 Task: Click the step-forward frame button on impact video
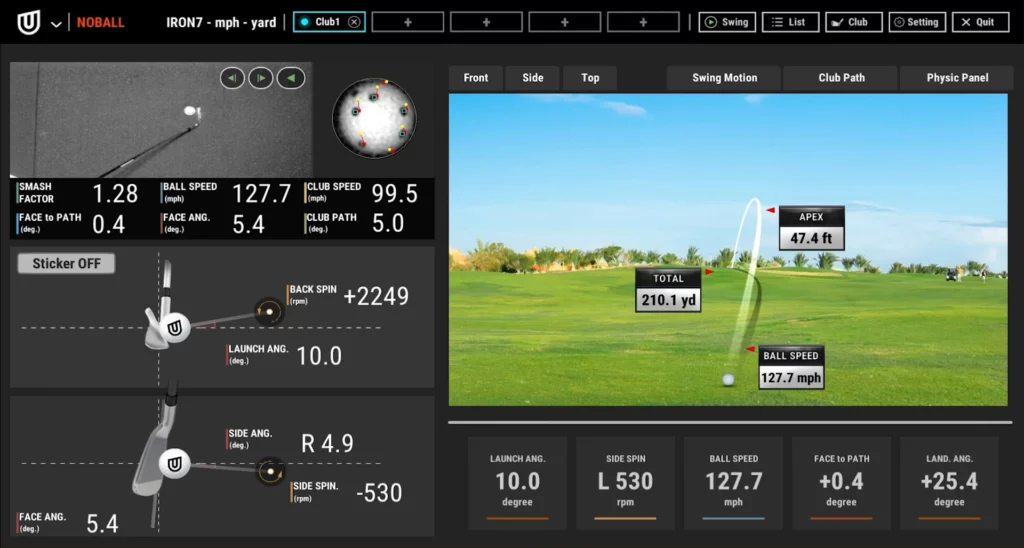261,78
